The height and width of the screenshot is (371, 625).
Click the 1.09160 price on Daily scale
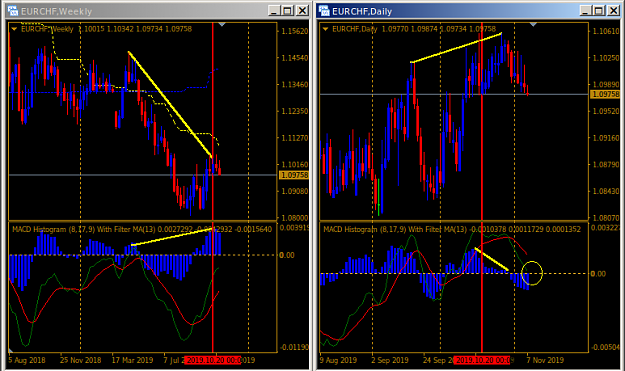(606, 138)
